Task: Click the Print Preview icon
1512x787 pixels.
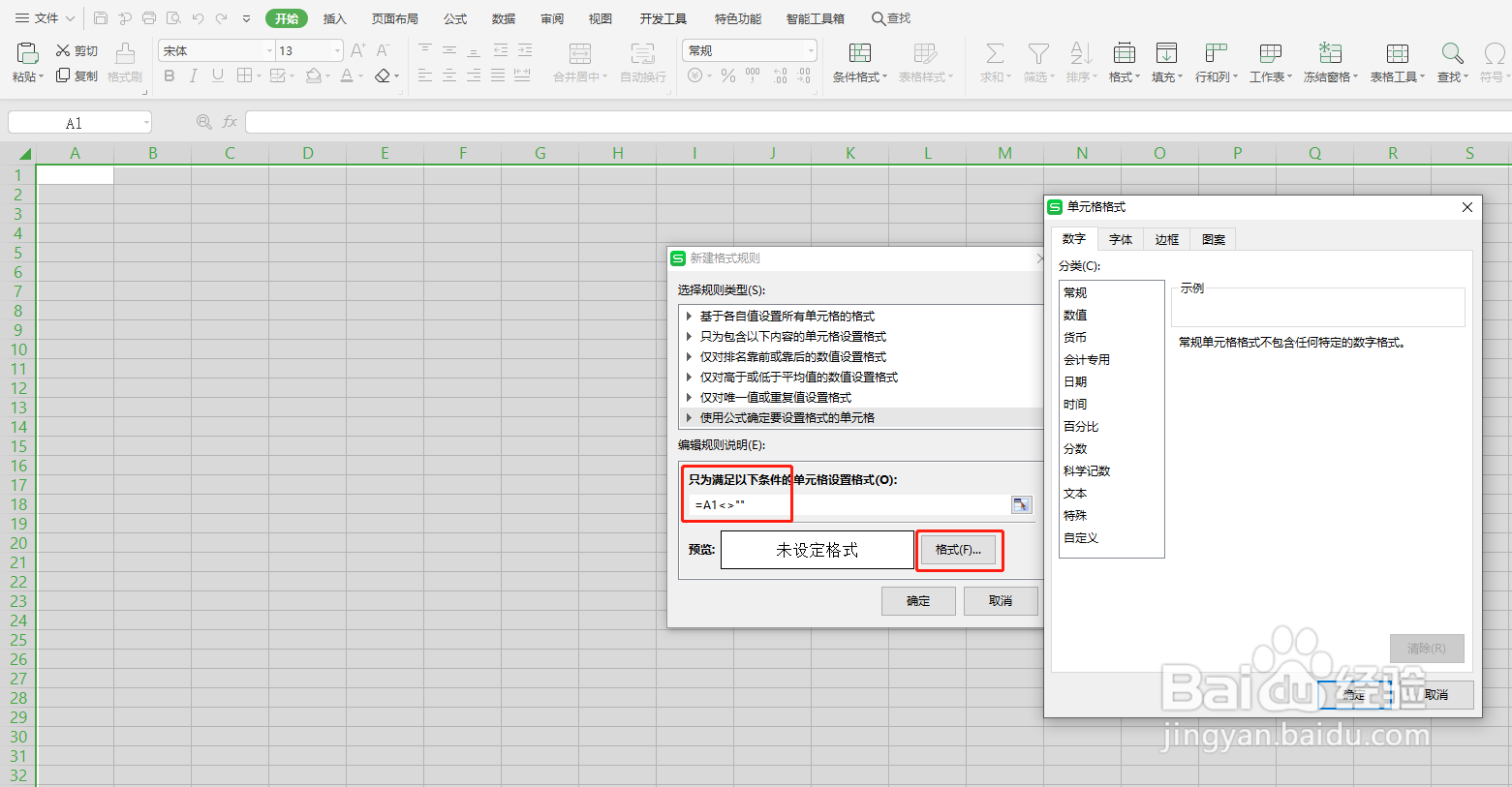Action: pyautogui.click(x=173, y=18)
